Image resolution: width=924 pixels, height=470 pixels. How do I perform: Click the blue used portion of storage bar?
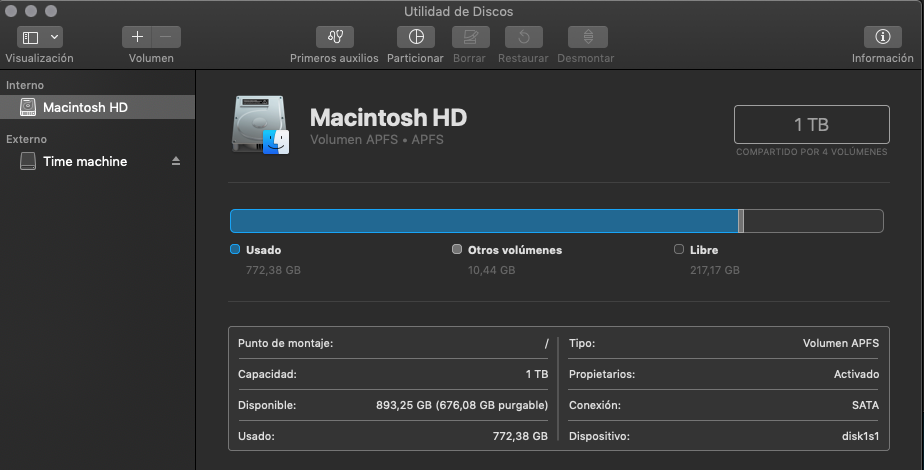point(484,221)
